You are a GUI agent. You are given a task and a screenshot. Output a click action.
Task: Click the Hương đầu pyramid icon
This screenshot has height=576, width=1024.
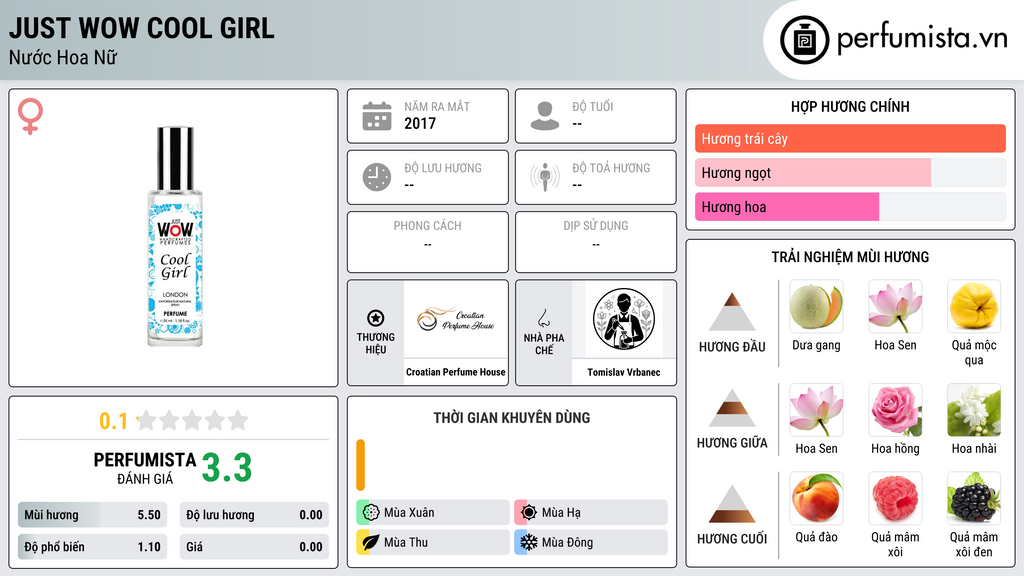point(732,312)
